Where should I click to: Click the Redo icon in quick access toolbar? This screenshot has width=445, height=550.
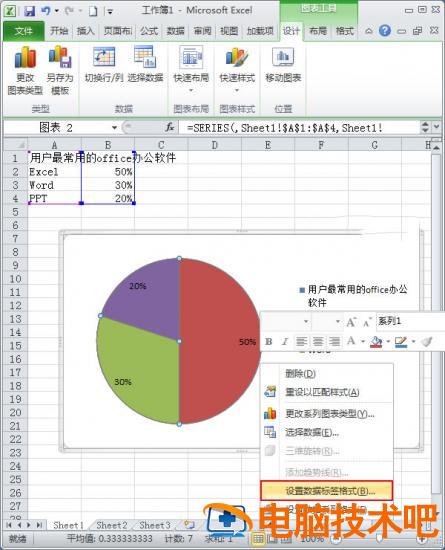(69, 11)
